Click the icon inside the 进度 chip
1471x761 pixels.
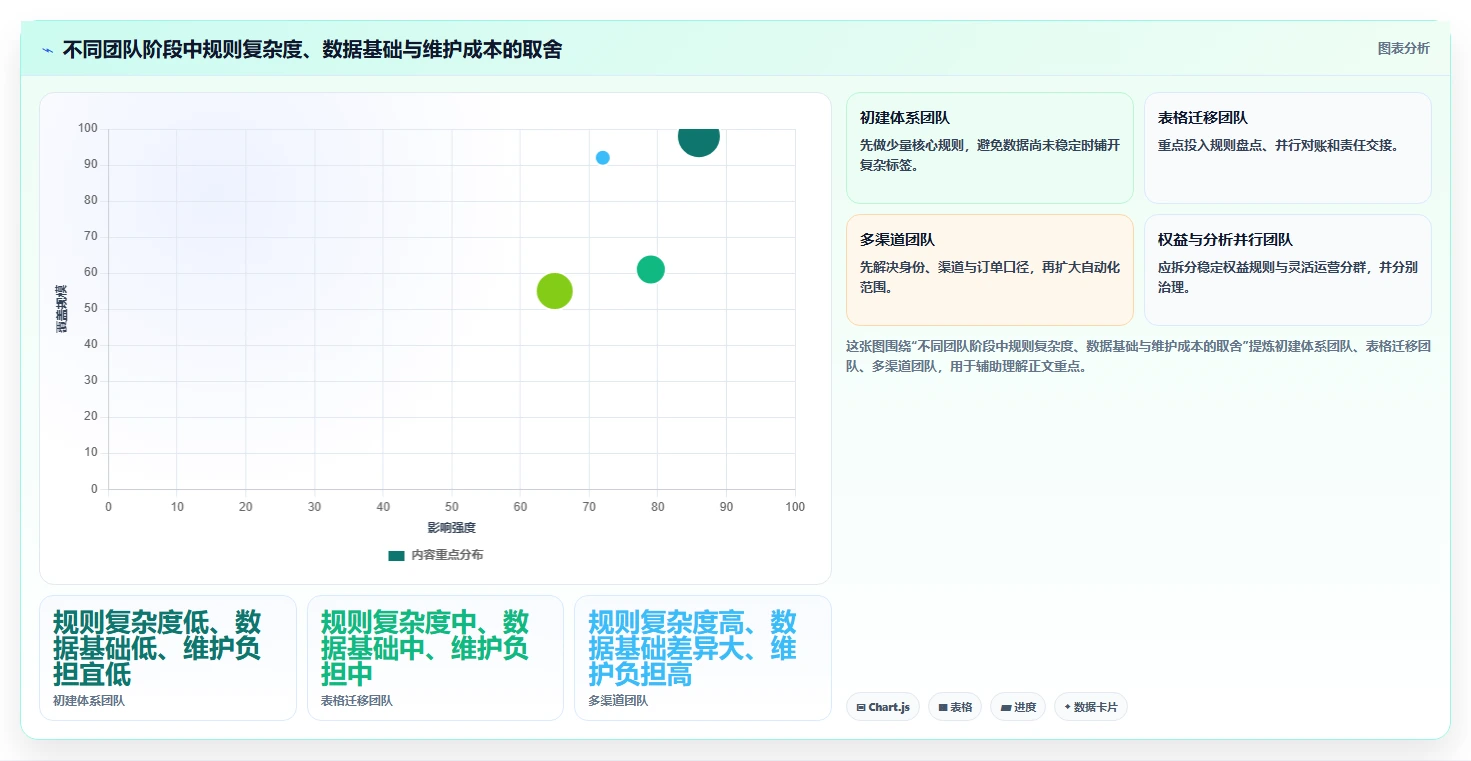click(1005, 707)
